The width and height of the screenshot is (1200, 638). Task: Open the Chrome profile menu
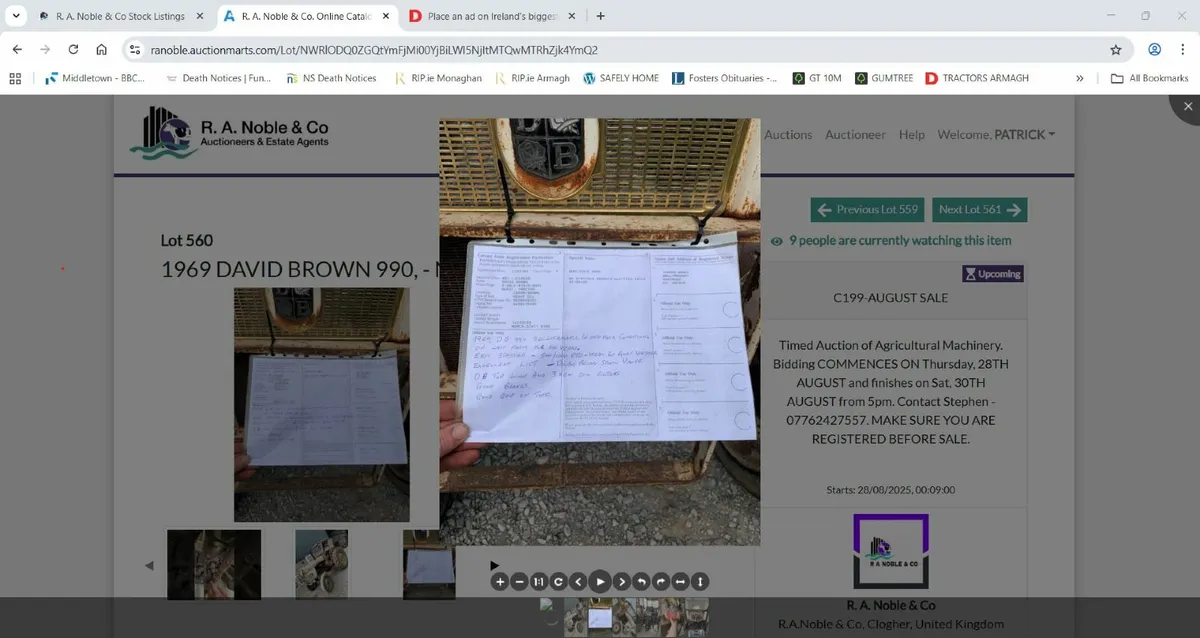(1155, 49)
